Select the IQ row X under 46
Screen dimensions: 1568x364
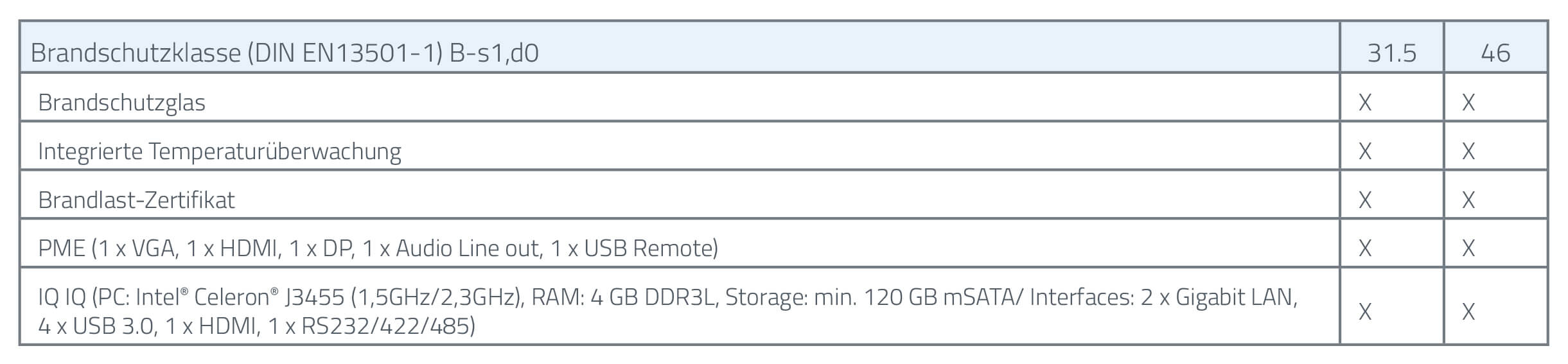click(1468, 311)
